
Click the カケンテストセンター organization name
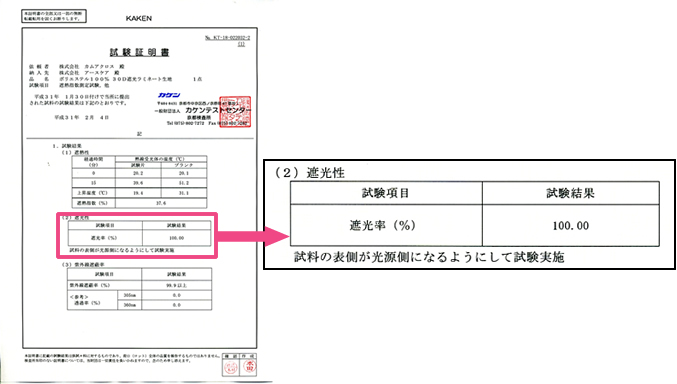coord(218,111)
